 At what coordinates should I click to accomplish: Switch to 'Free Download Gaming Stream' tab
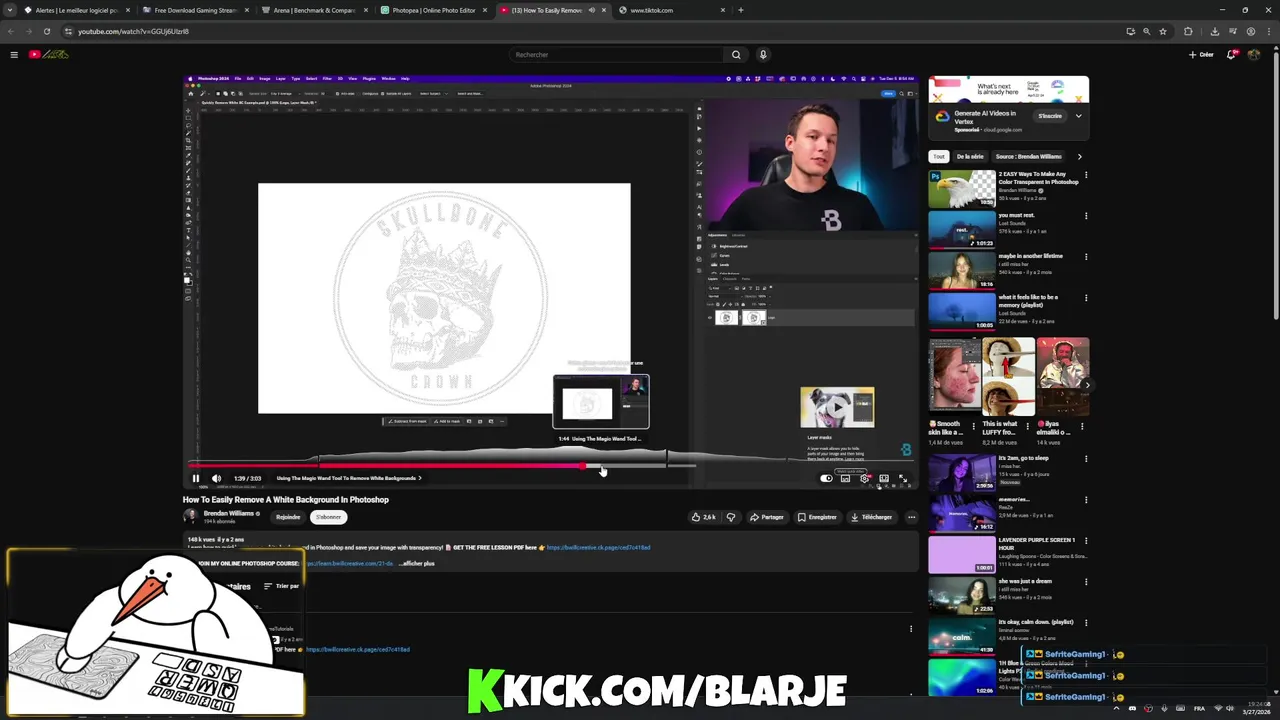pyautogui.click(x=195, y=10)
